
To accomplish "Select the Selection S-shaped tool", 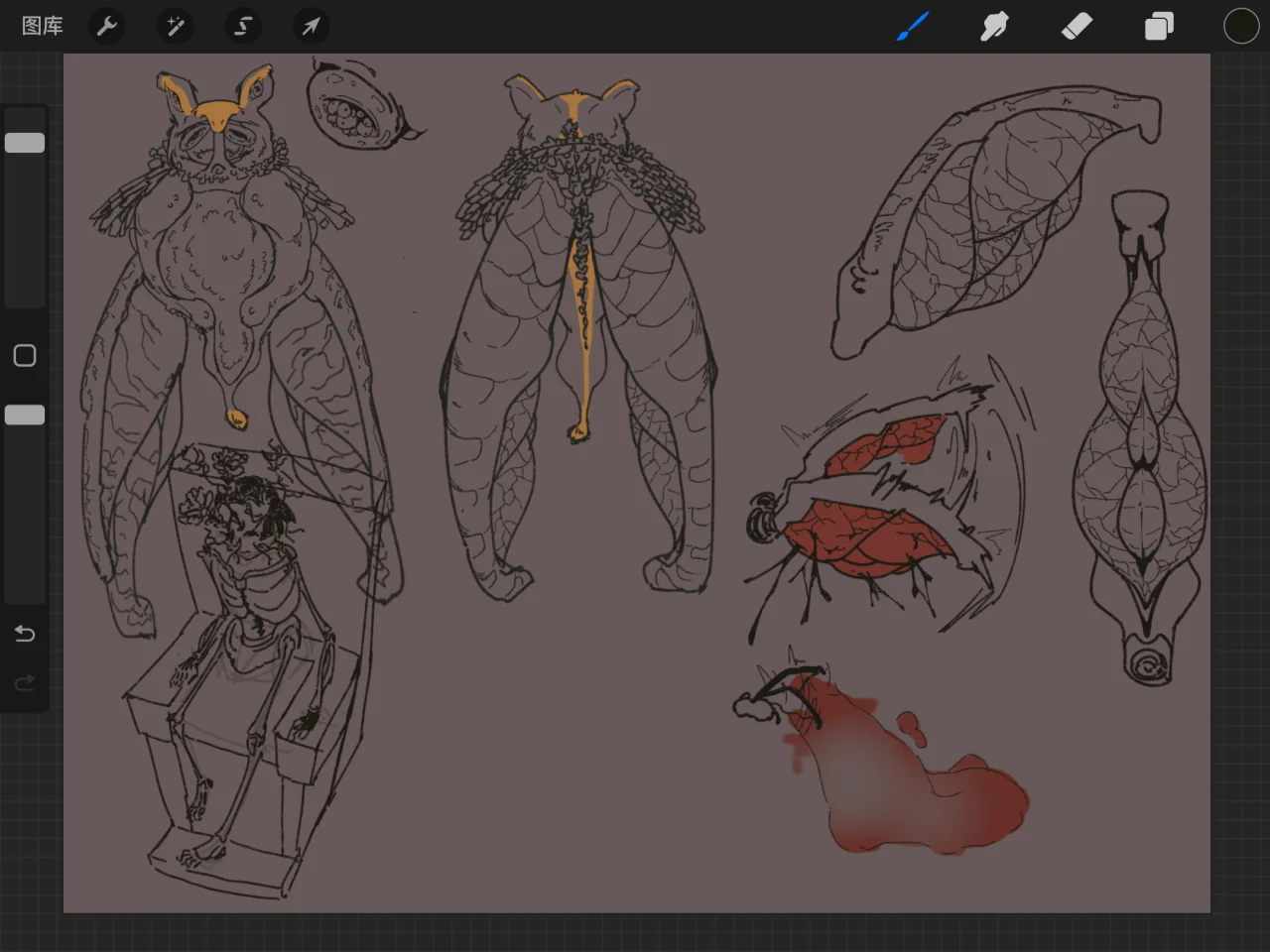I will tap(243, 26).
